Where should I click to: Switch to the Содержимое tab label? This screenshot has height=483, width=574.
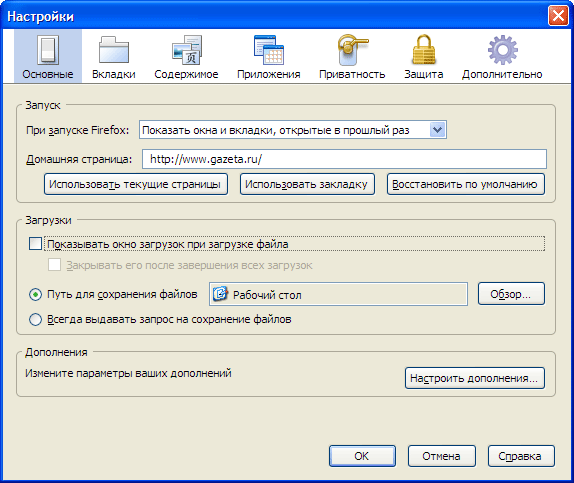point(186,74)
